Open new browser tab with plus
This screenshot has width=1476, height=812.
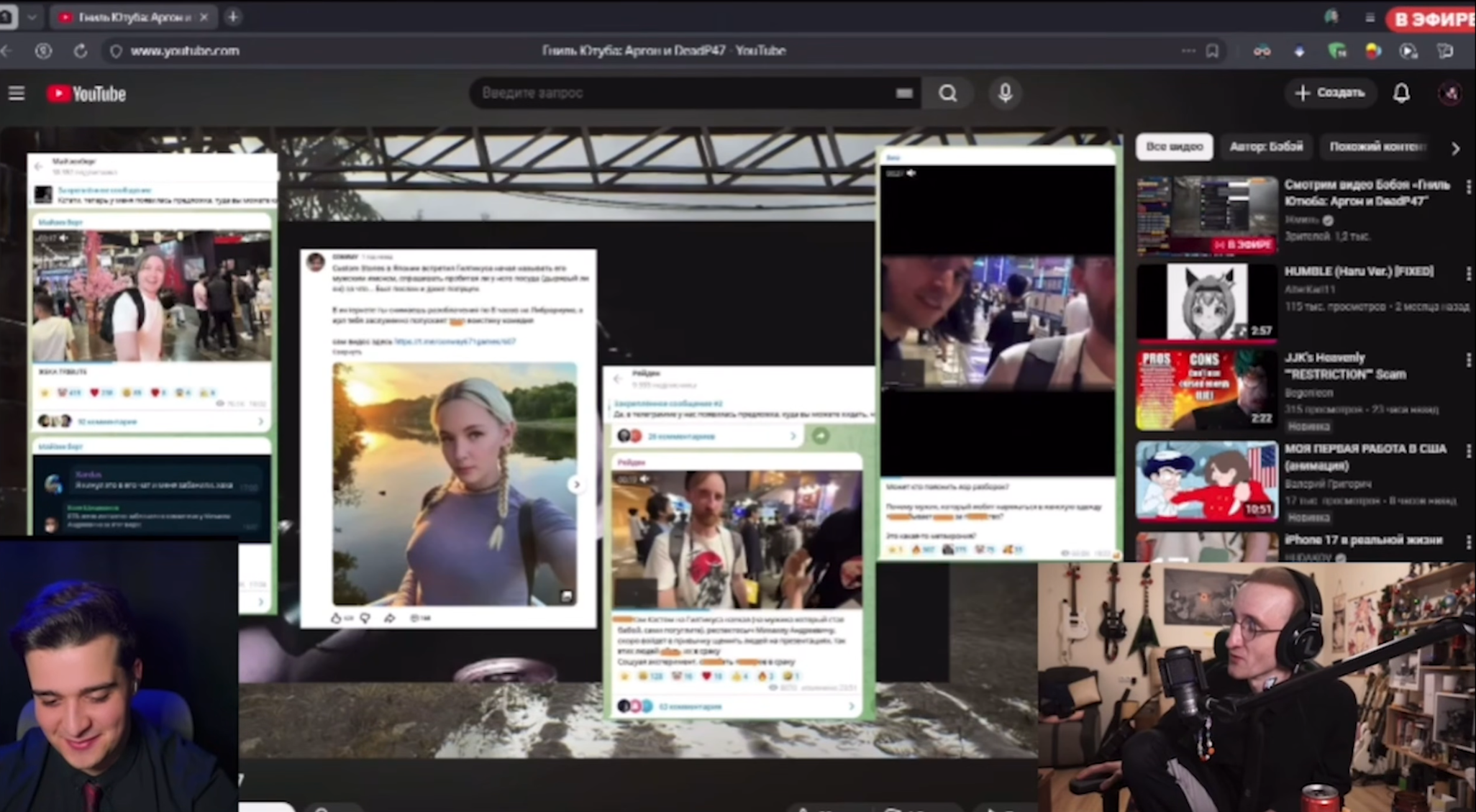(233, 17)
